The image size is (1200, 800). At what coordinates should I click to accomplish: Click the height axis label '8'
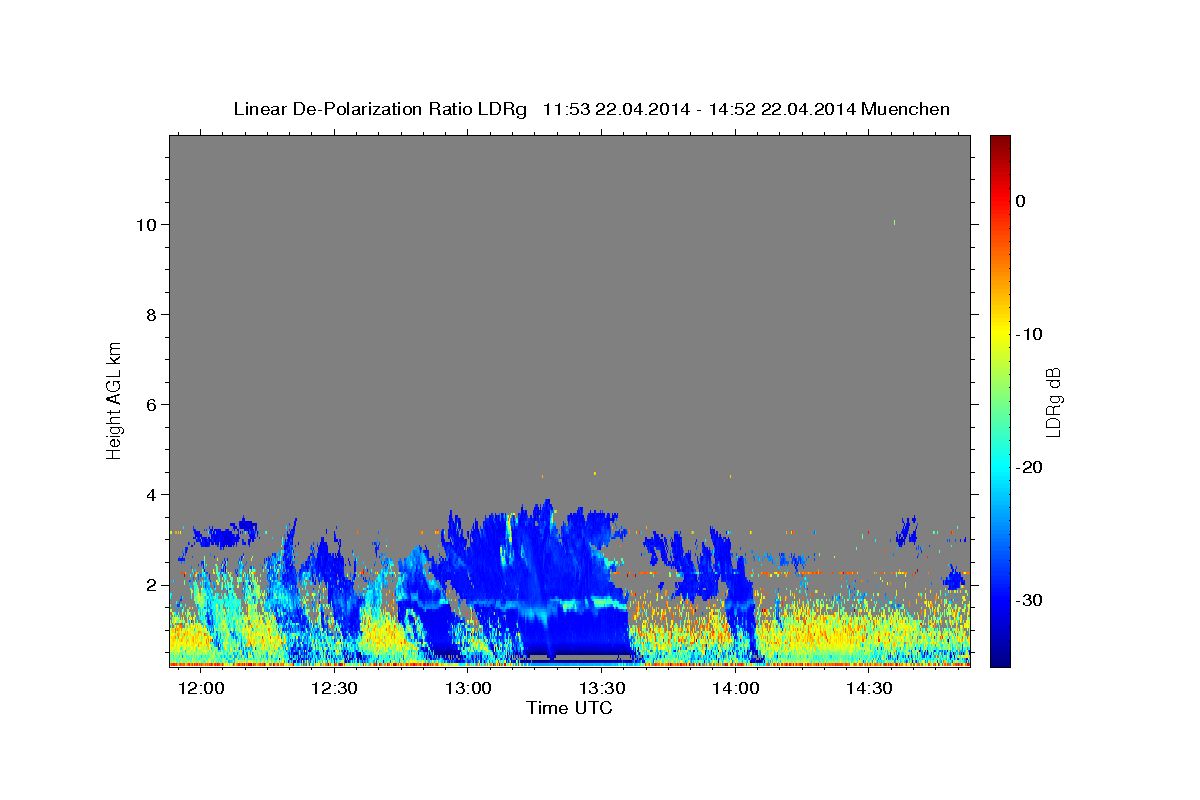152,314
